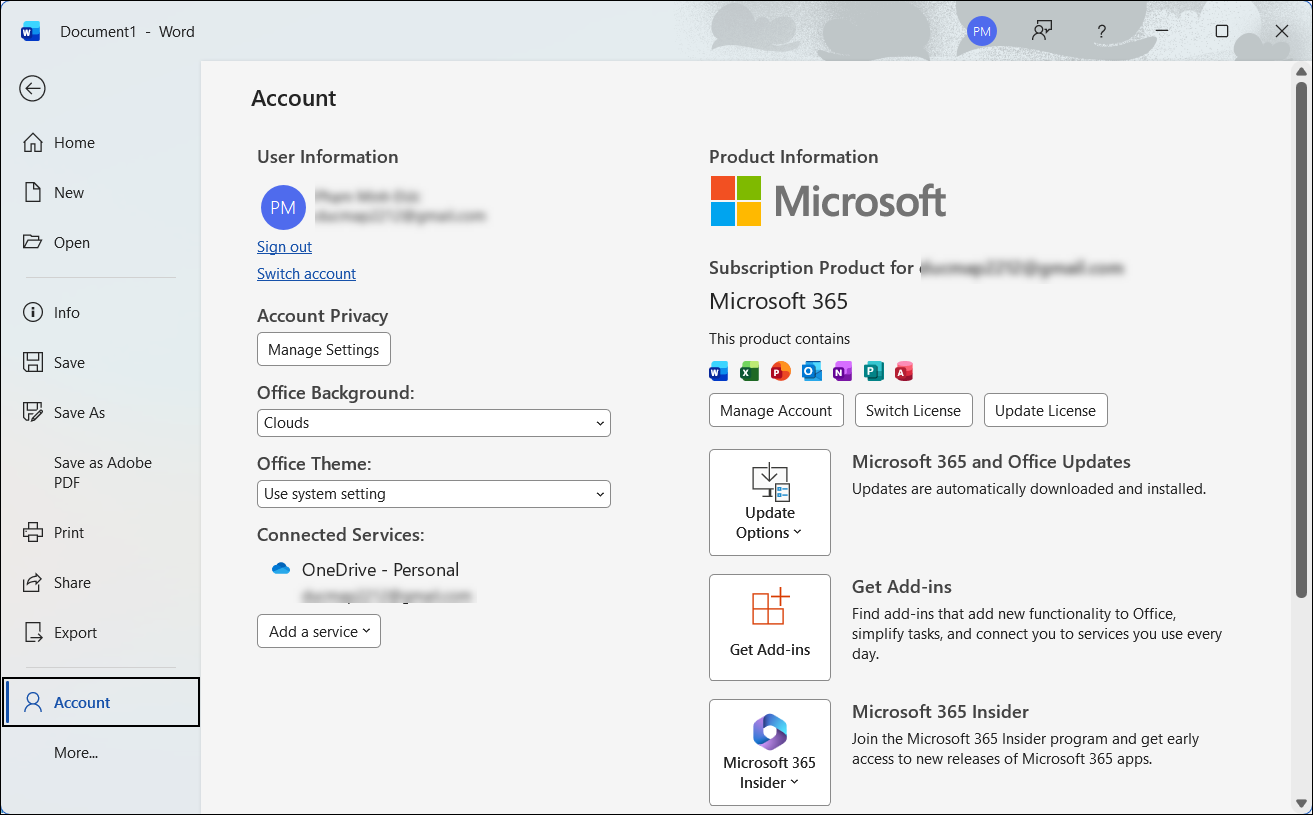Open the Update Options menu
Image resolution: width=1313 pixels, height=815 pixels.
click(770, 502)
